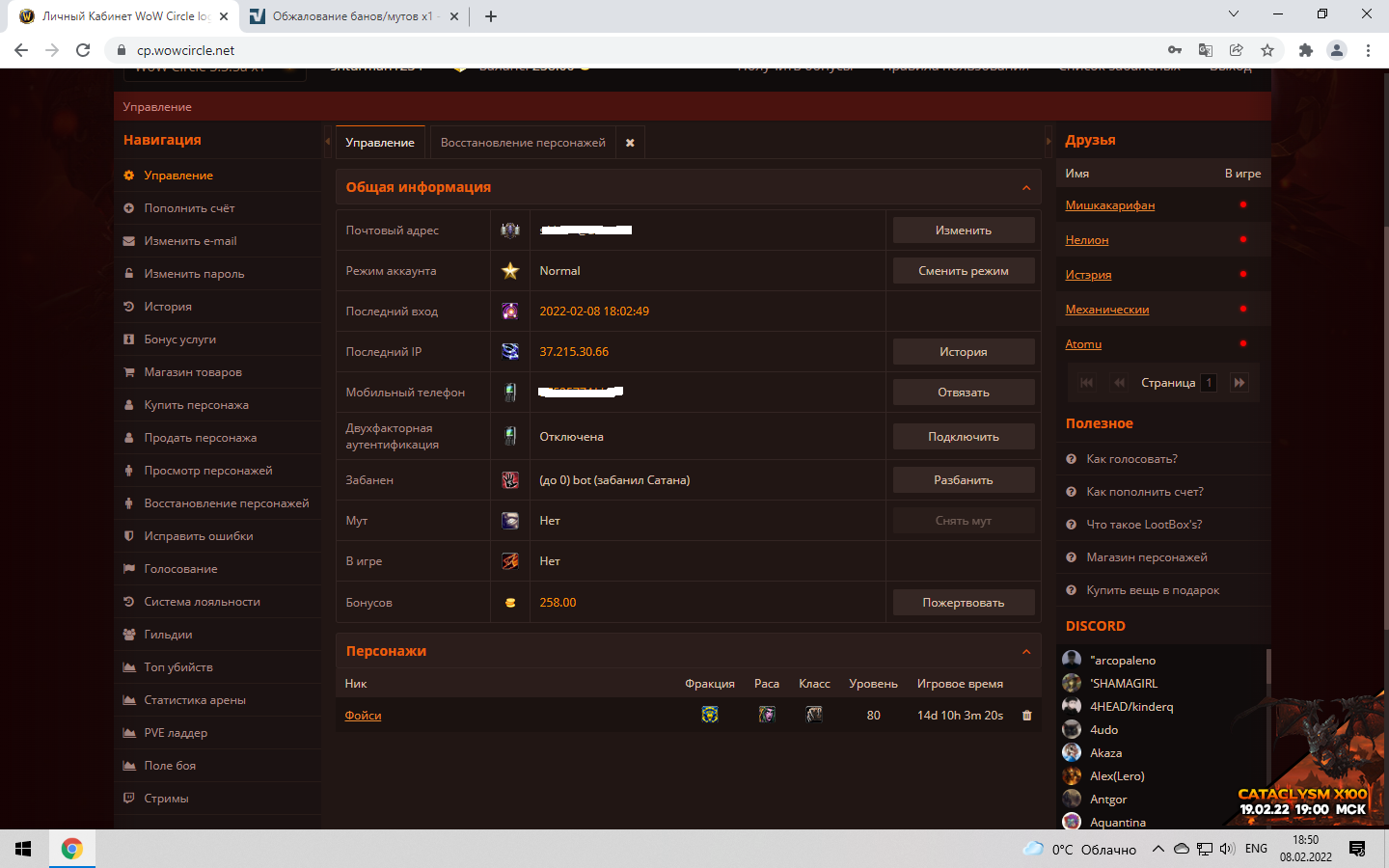Close the Восстановление персонажей tab with X
The image size is (1389, 868).
630,143
